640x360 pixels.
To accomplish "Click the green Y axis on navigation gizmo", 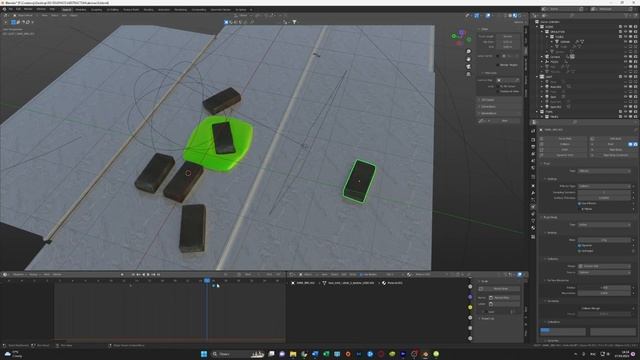I will [x=454, y=36].
